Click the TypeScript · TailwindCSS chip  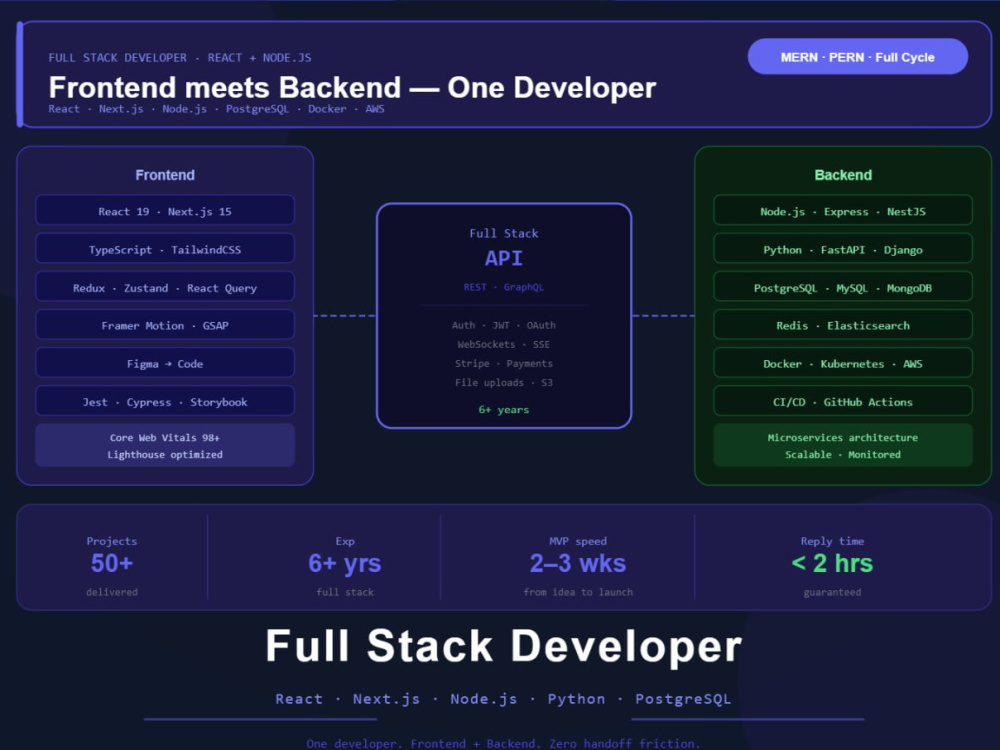tap(165, 249)
